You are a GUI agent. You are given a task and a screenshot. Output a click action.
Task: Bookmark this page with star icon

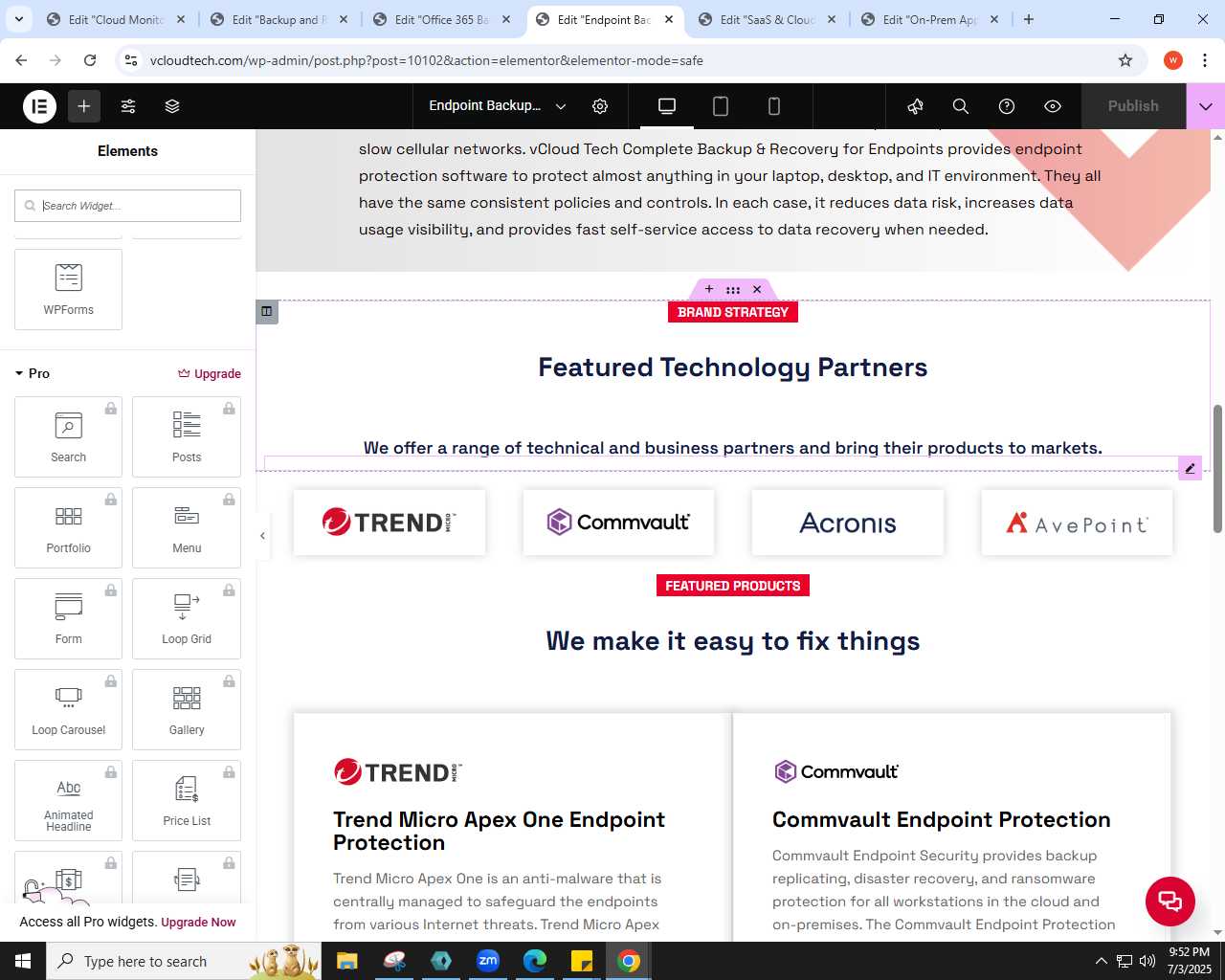click(x=1125, y=60)
